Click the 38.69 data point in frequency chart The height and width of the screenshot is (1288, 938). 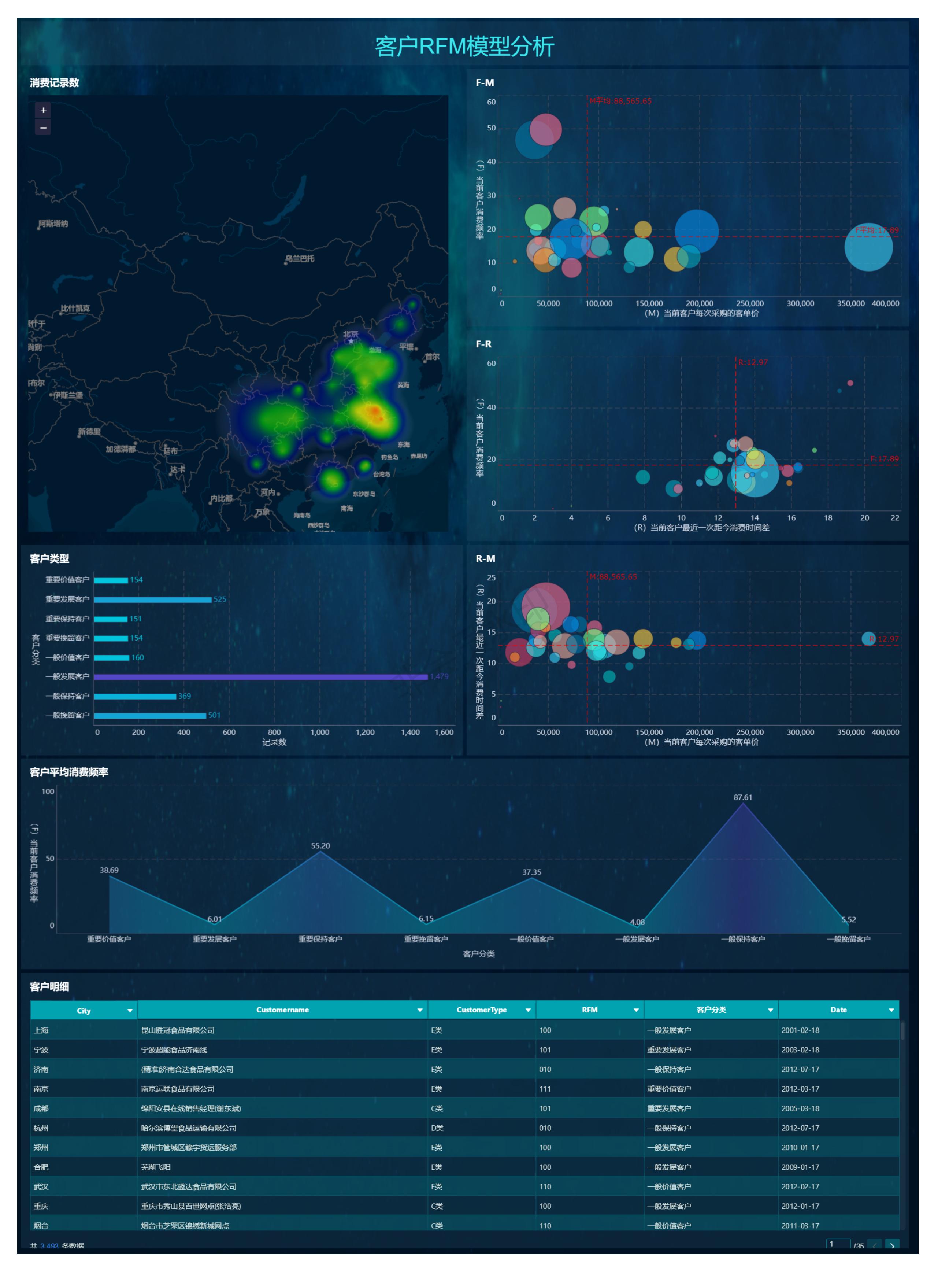pos(109,876)
